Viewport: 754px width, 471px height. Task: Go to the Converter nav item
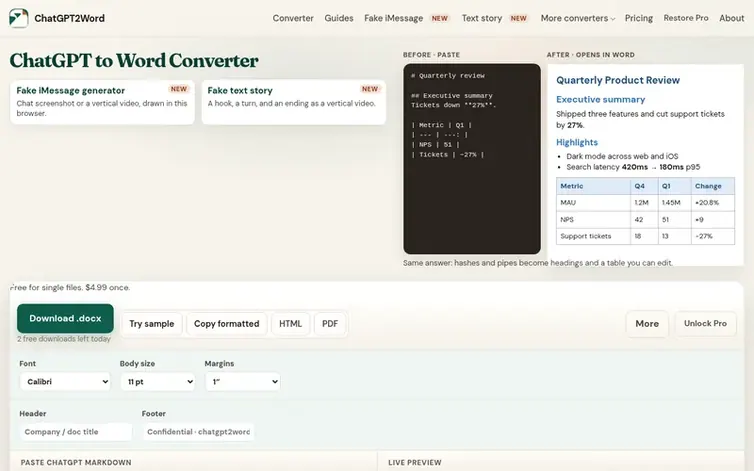coord(293,18)
